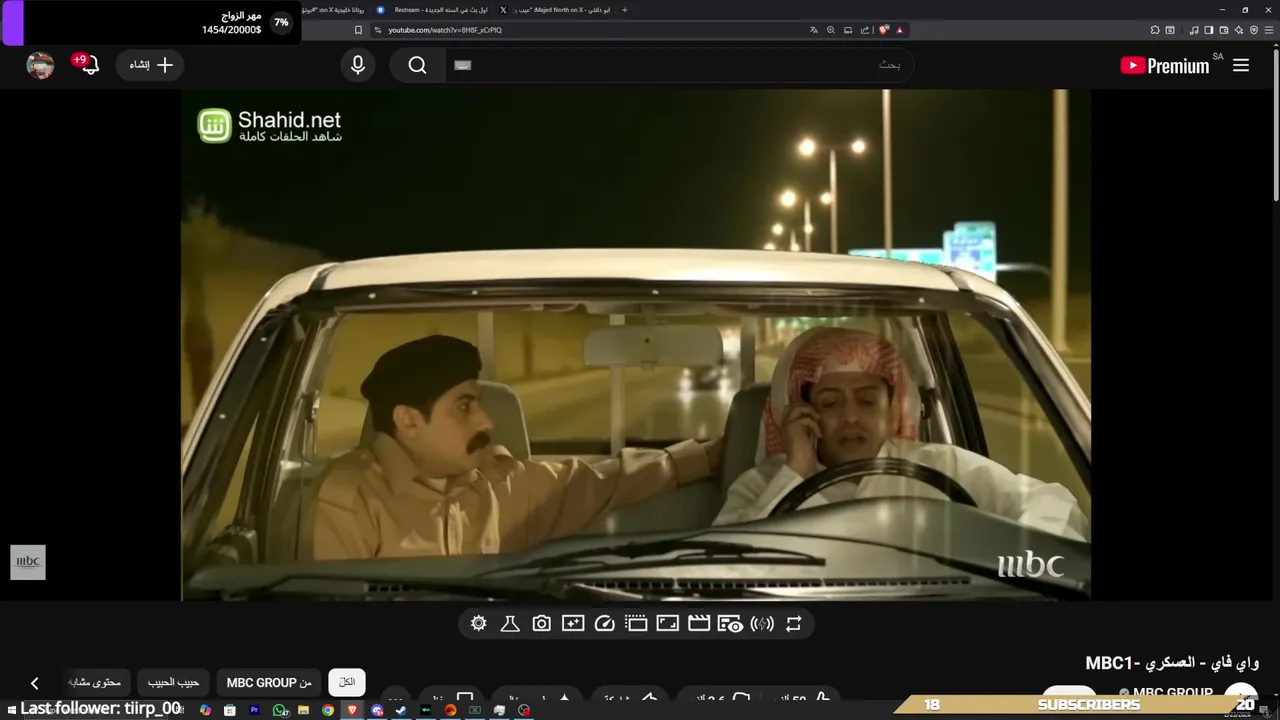Start voice search with microphone icon
This screenshot has height=720, width=1280.
(358, 65)
